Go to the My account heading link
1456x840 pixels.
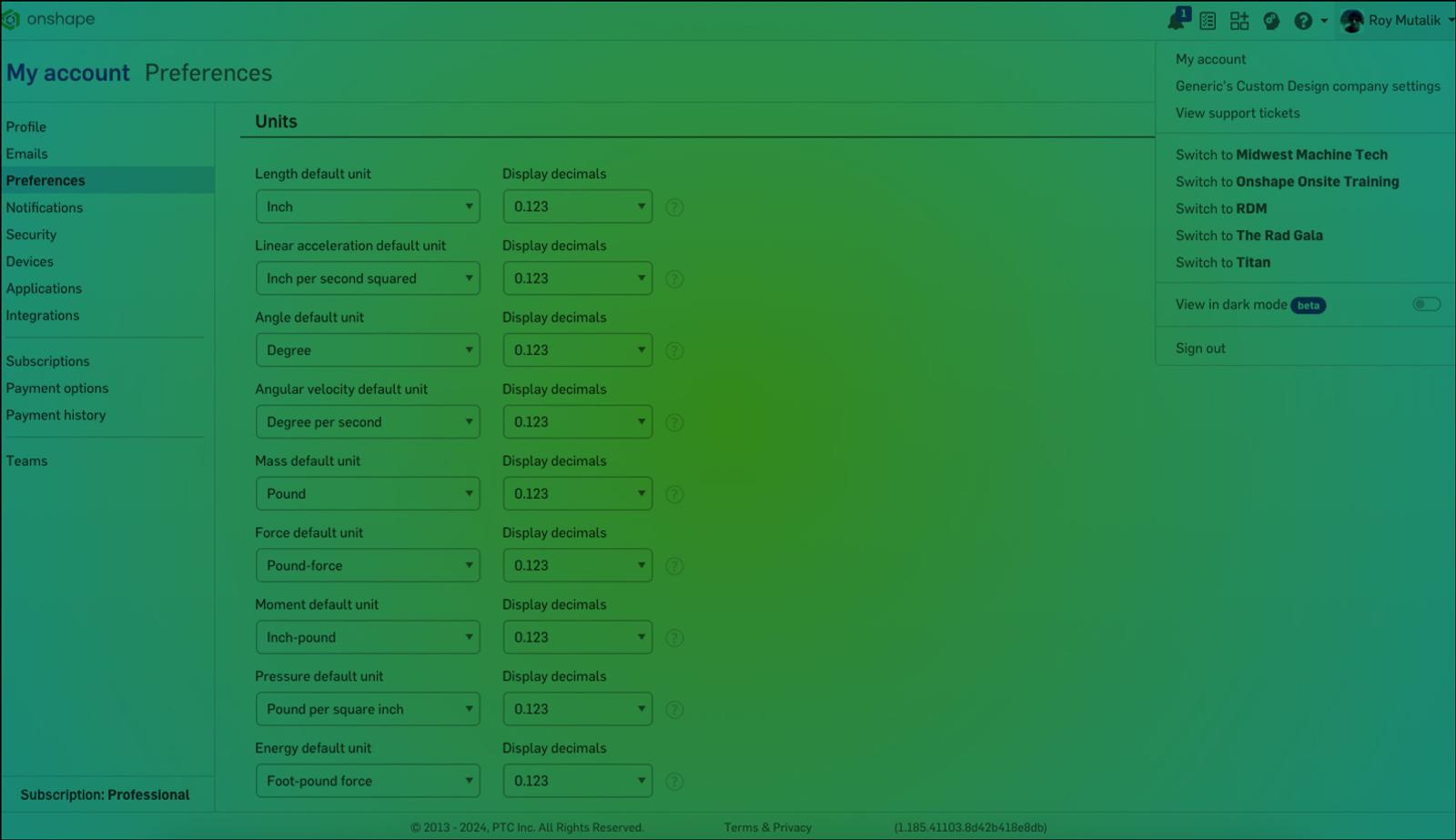pyautogui.click(x=68, y=73)
